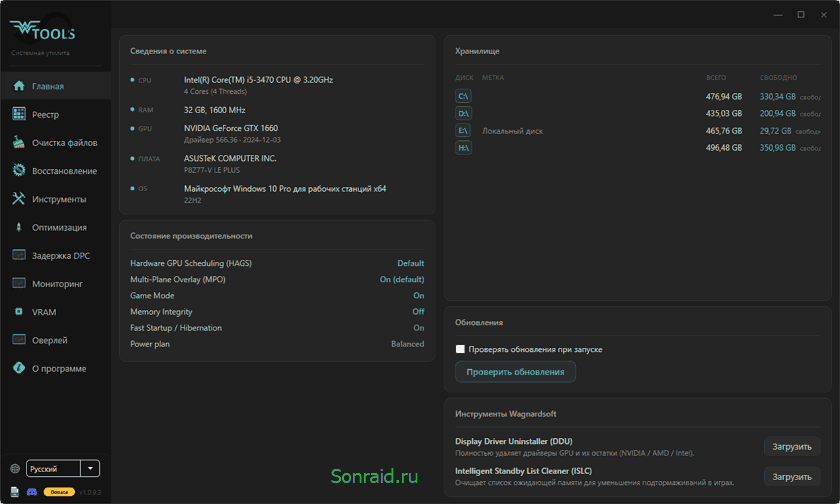Click the globe language icon
Screen dimensions: 840x504
pyautogui.click(x=15, y=469)
